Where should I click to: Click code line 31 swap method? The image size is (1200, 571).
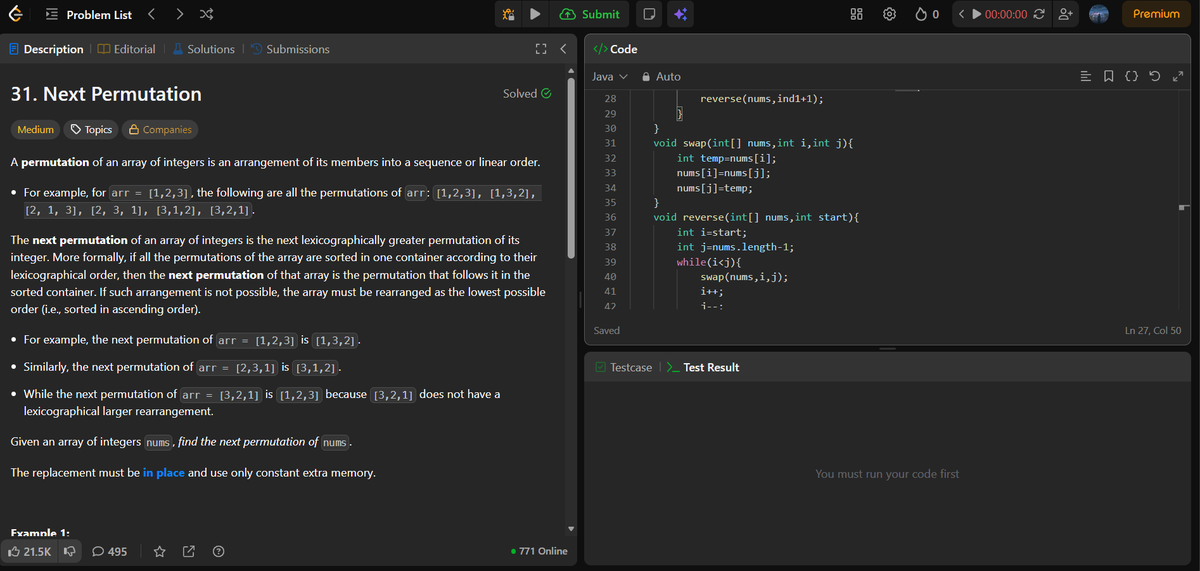click(752, 144)
